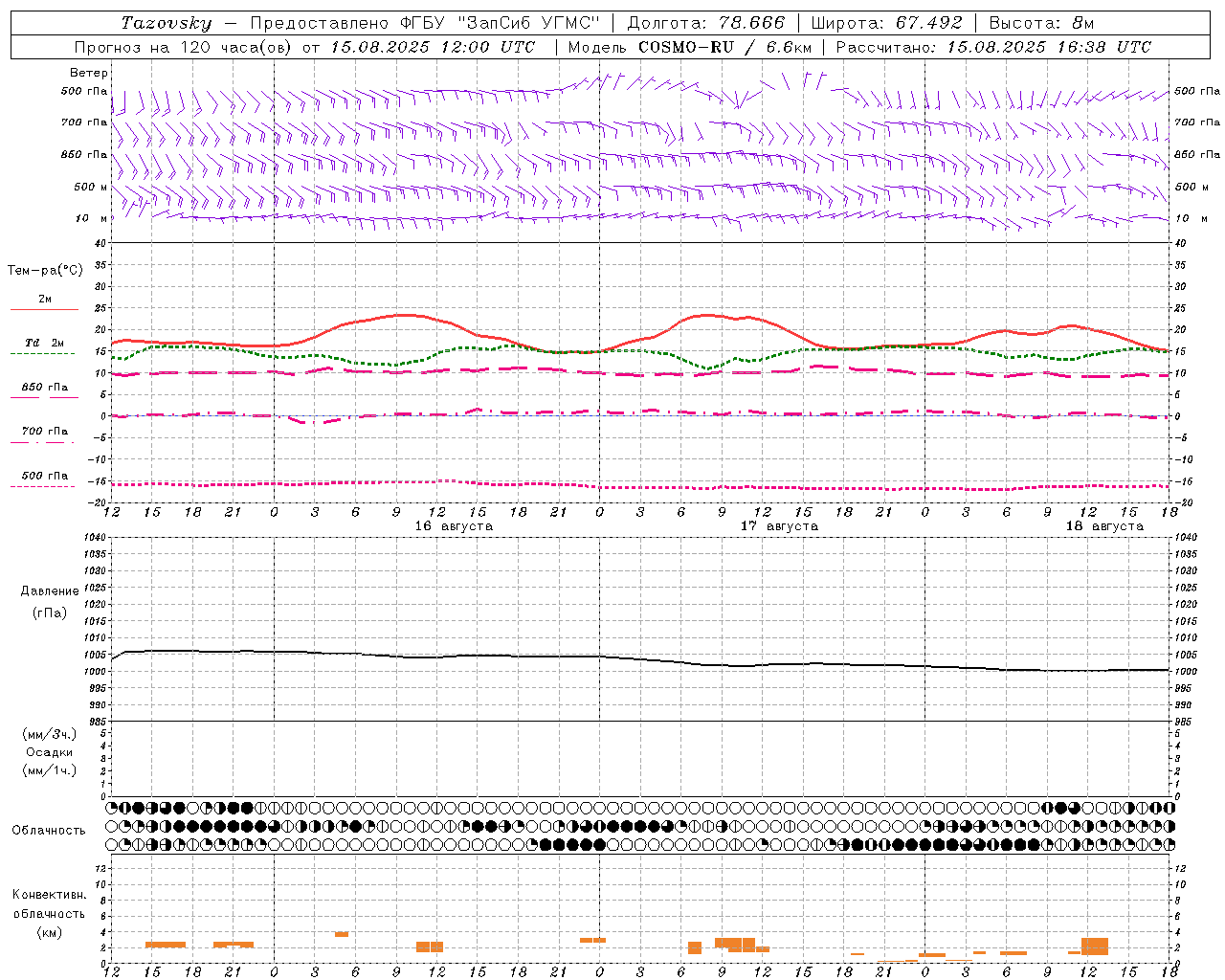Select the provider text 'ЗапСиб УГМС'

528,23
